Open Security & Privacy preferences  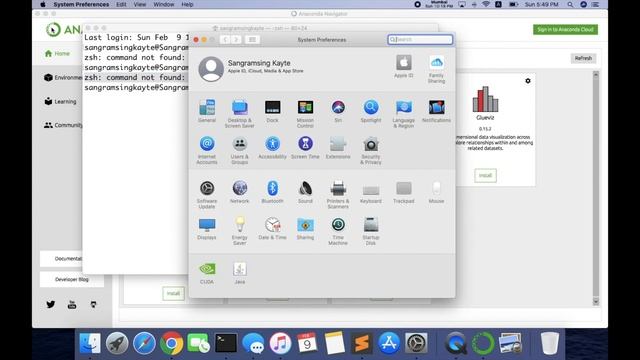[371, 150]
